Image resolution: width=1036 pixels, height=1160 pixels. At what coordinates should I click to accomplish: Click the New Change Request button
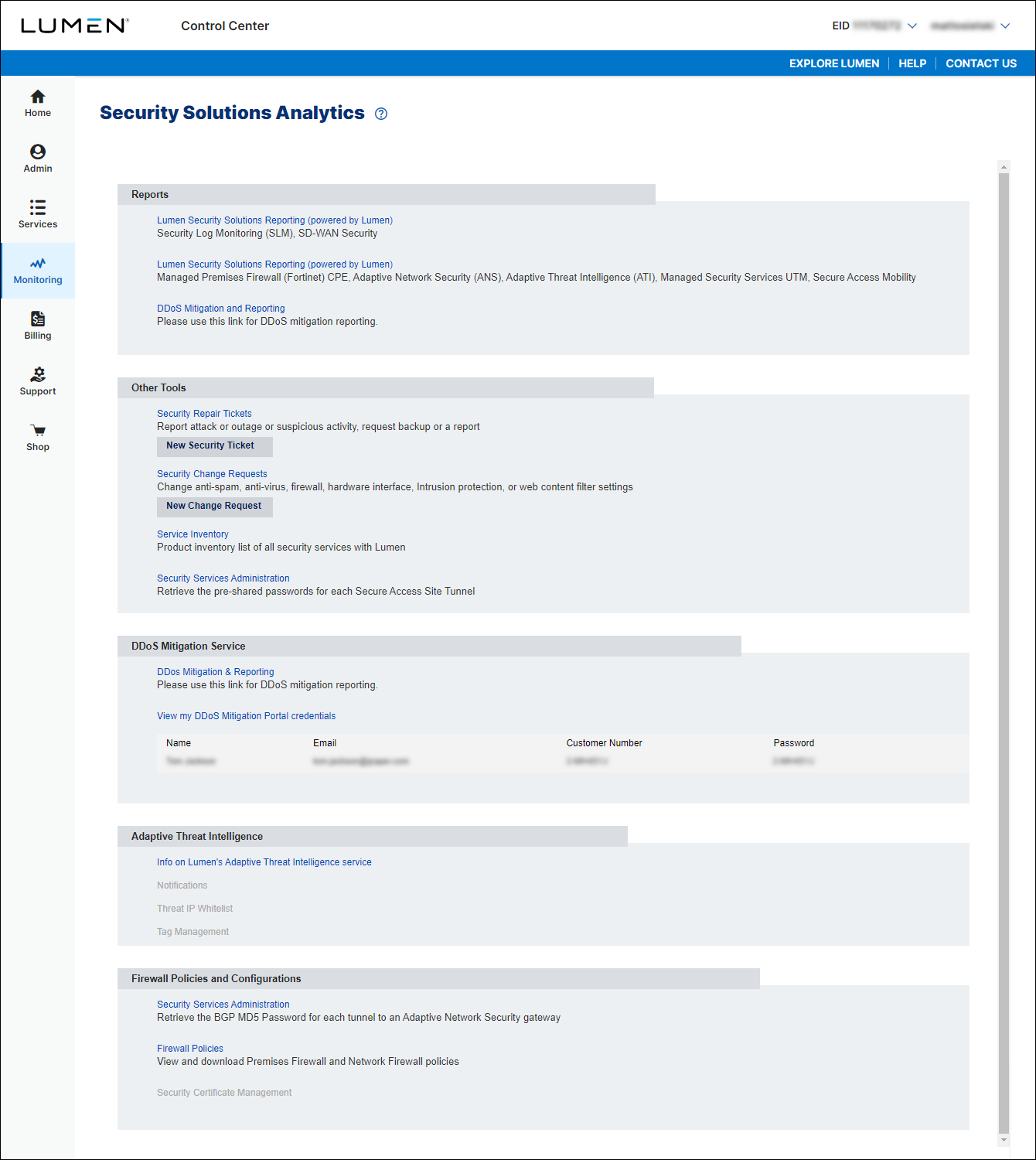tap(214, 507)
